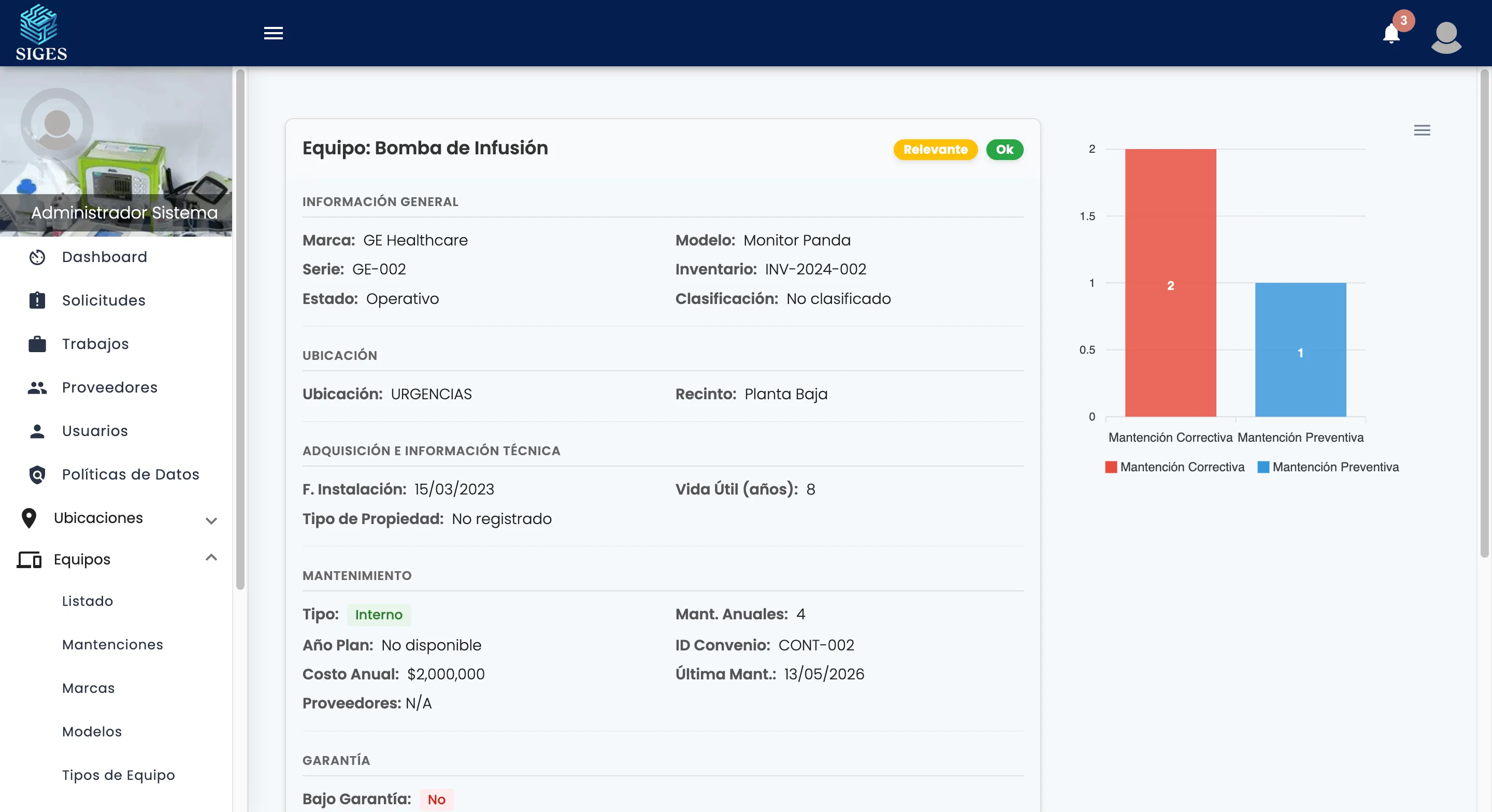Toggle the hamburger sidebar menu
This screenshot has width=1492, height=812.
[274, 33]
